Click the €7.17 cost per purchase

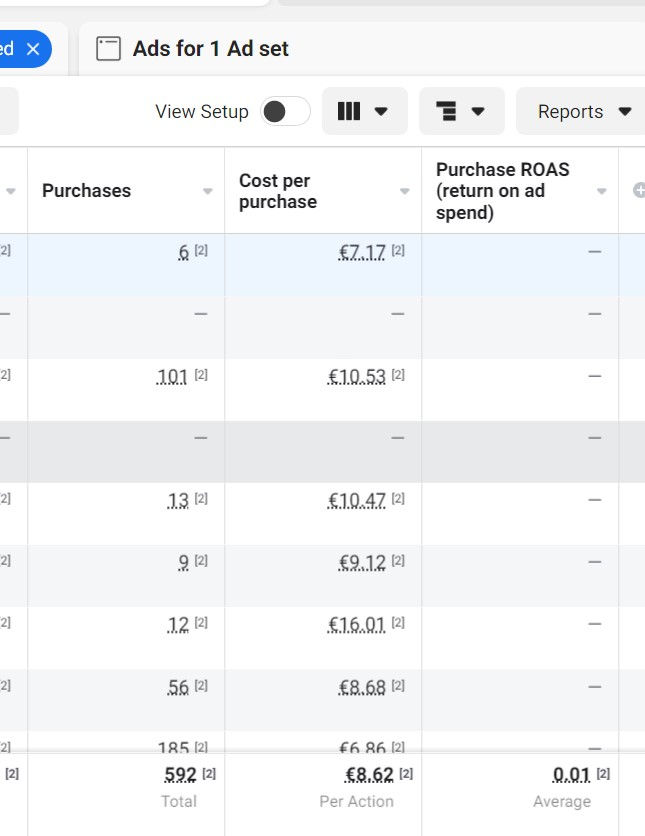(x=362, y=253)
